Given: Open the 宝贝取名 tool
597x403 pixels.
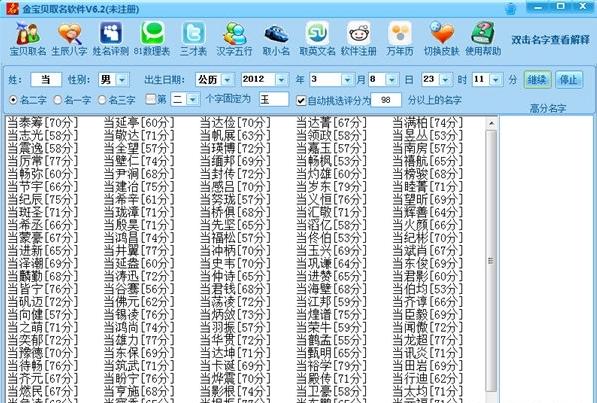Looking at the screenshot, I should (x=28, y=39).
